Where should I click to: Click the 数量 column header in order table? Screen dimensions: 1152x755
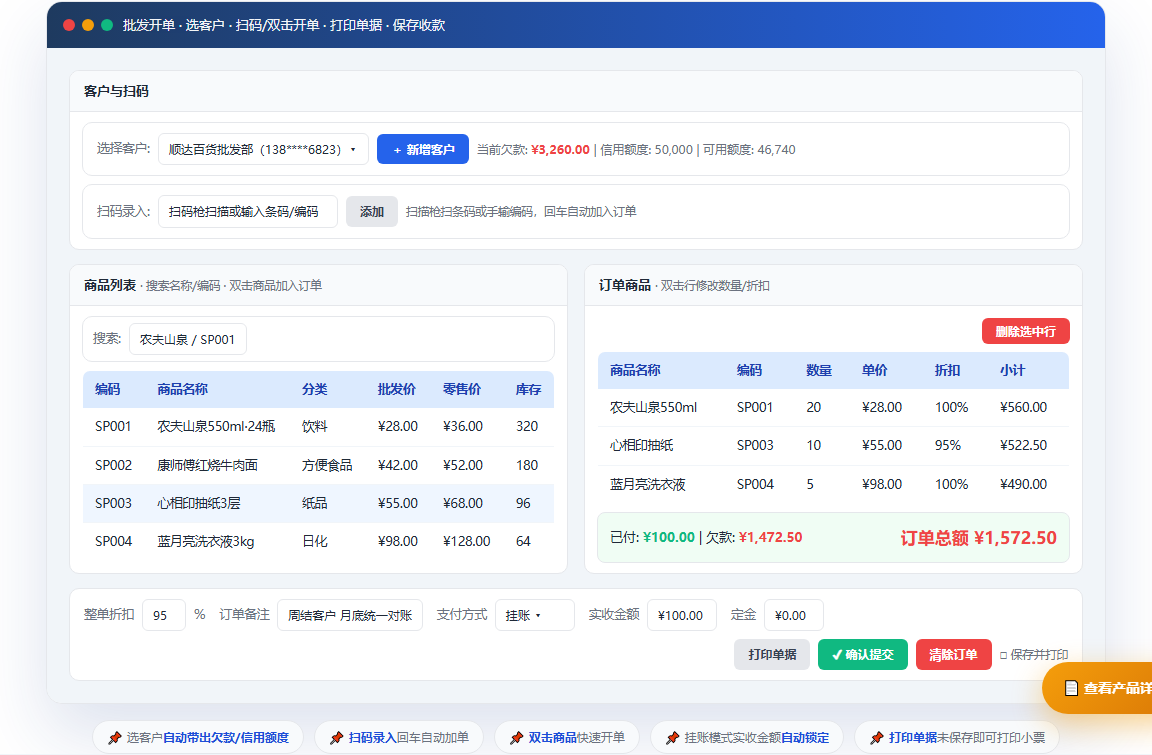[818, 370]
